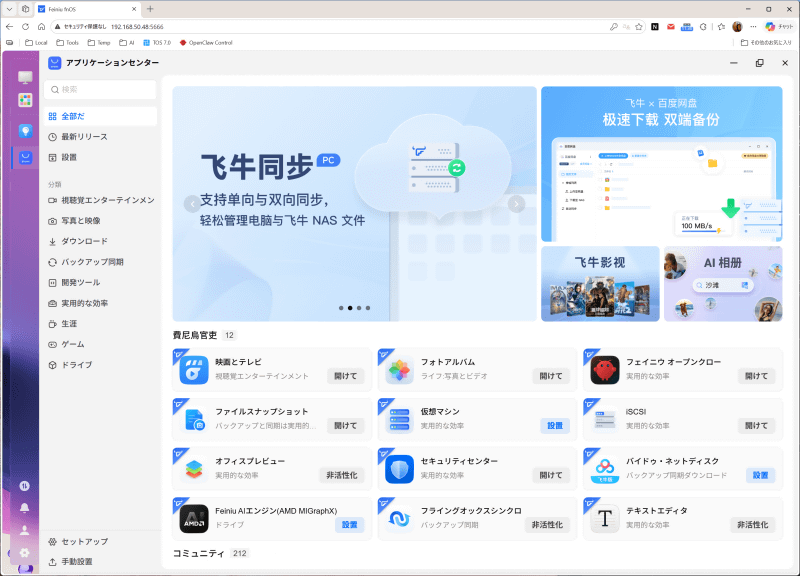This screenshot has height=576, width=800.
Task: Select the 全部だ category
Action: tap(100, 116)
